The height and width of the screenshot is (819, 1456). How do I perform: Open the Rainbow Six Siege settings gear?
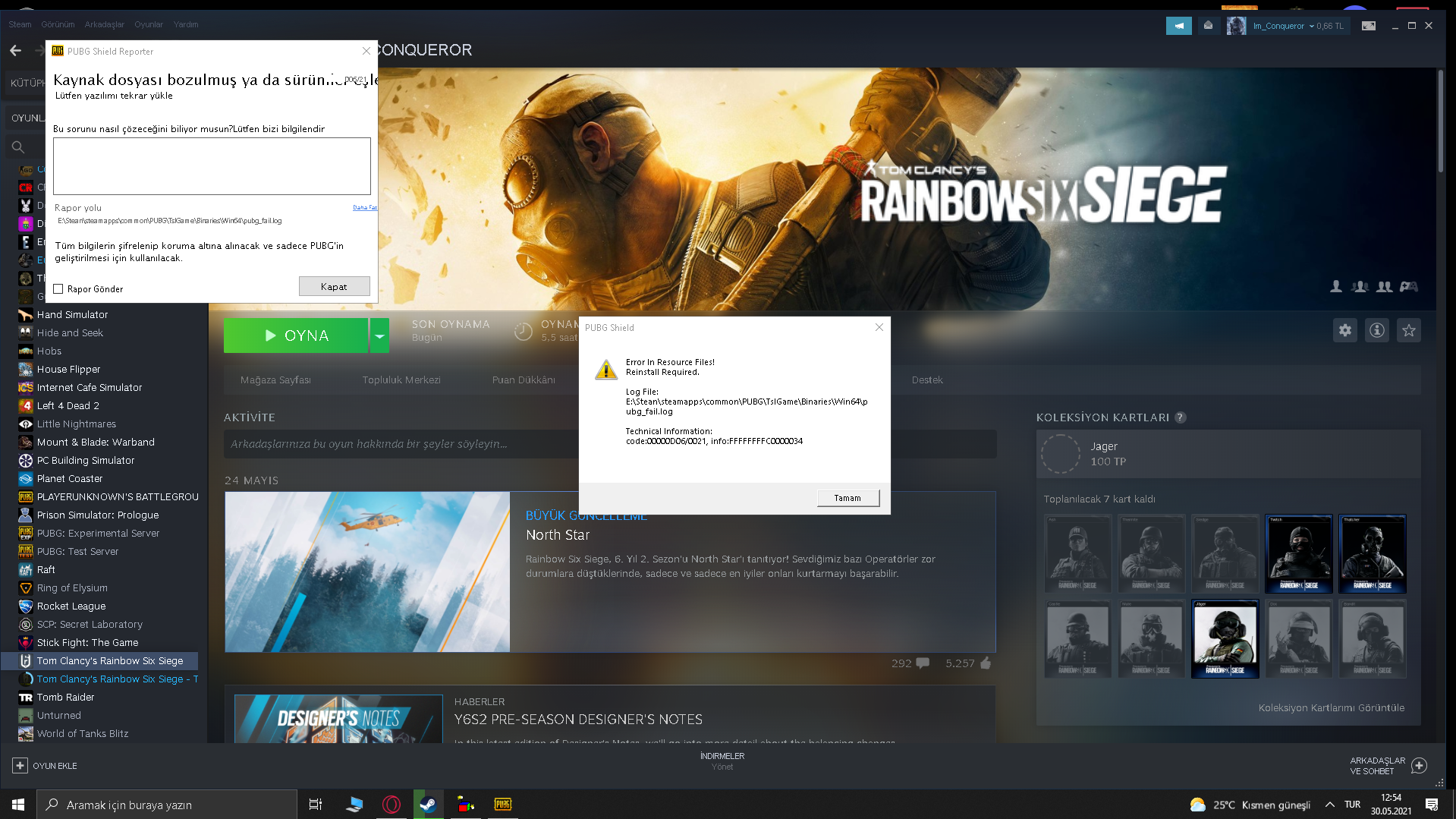point(1344,330)
